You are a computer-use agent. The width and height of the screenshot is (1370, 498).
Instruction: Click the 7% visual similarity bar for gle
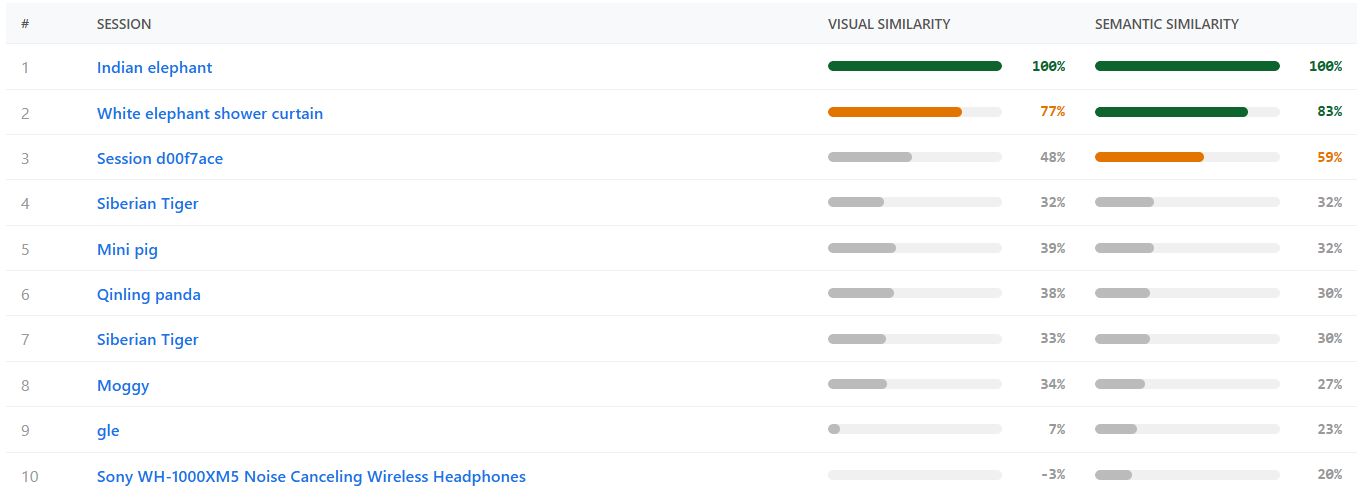click(834, 429)
